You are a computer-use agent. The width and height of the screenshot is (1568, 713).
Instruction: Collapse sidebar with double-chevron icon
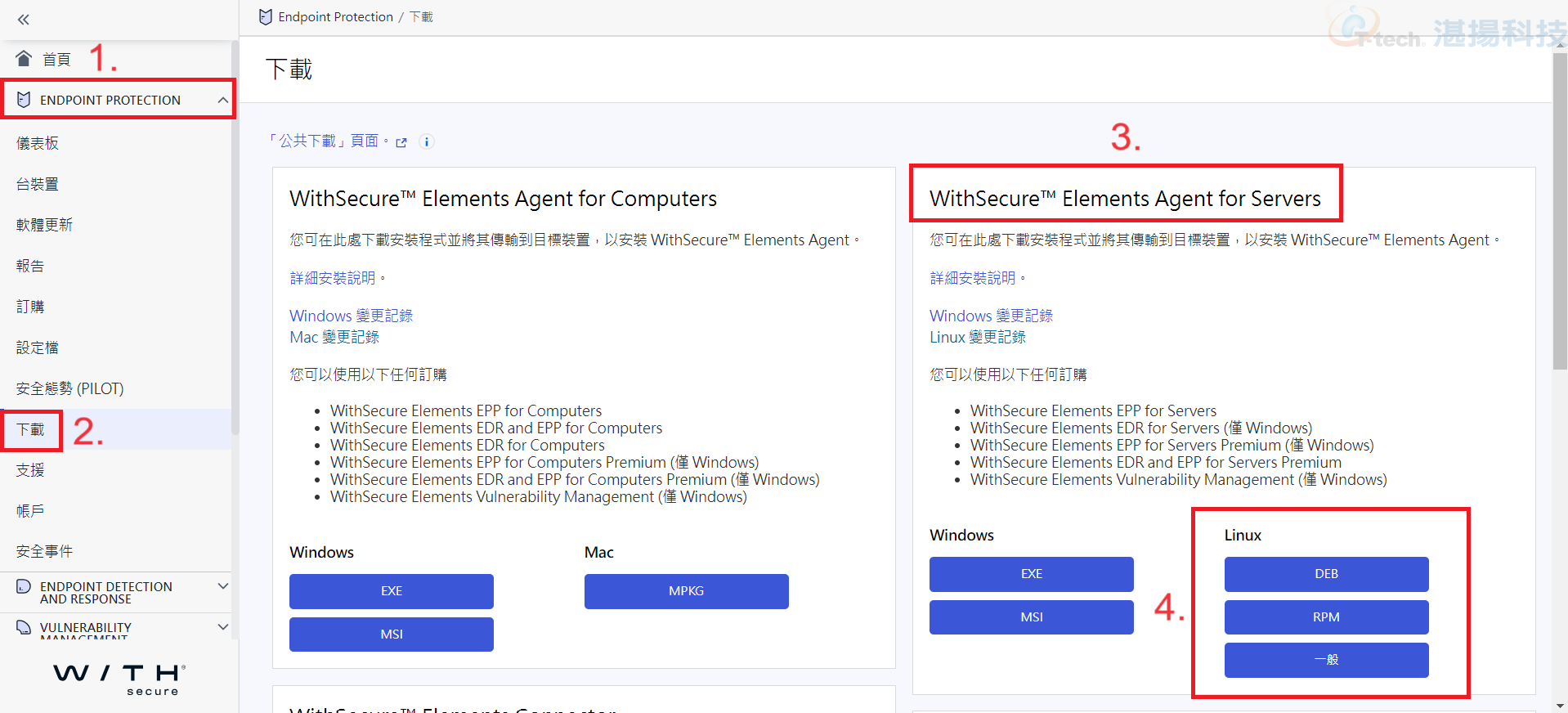[x=24, y=20]
